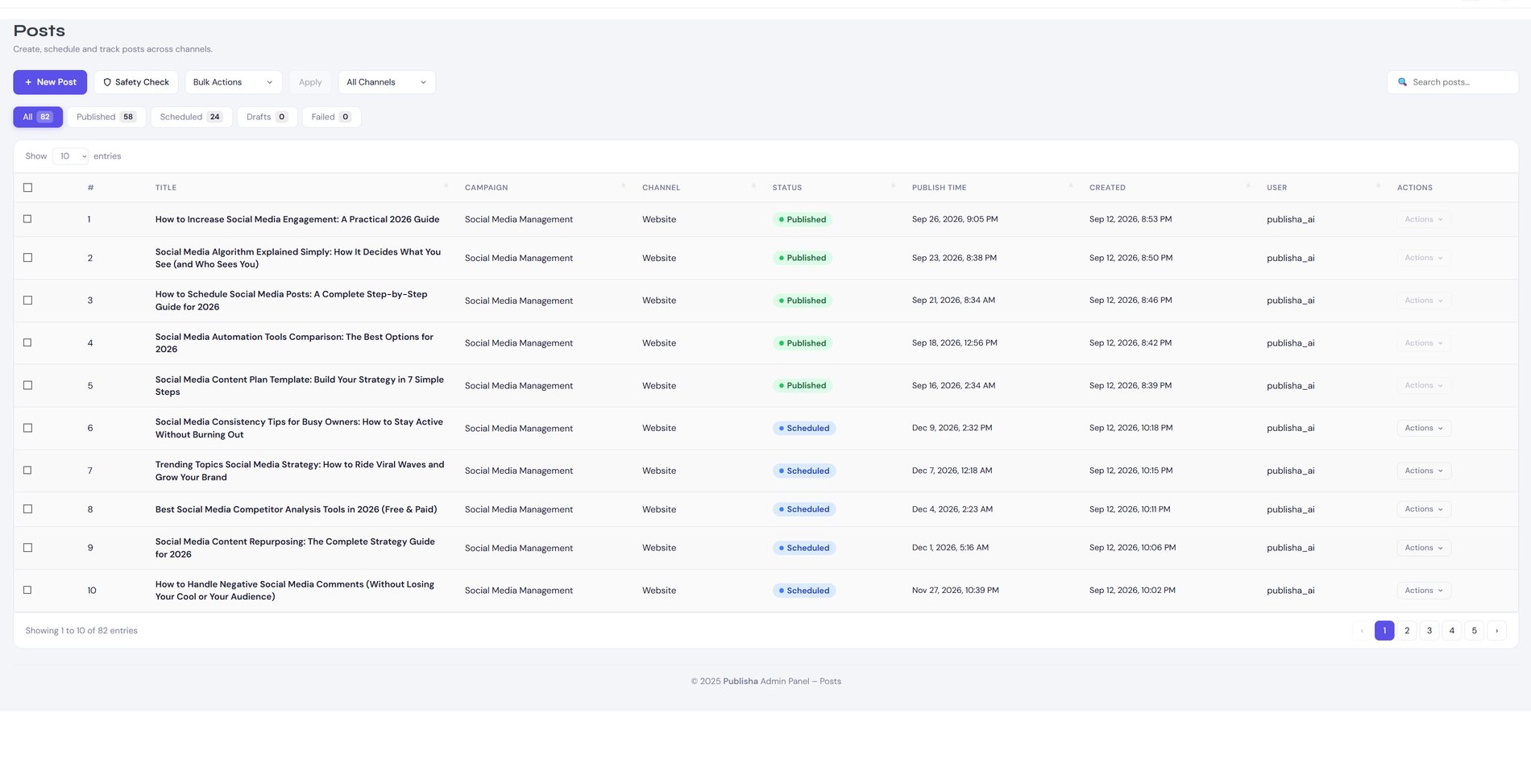Jump to page 5 of pagination
The height and width of the screenshot is (784, 1531).
click(x=1475, y=631)
